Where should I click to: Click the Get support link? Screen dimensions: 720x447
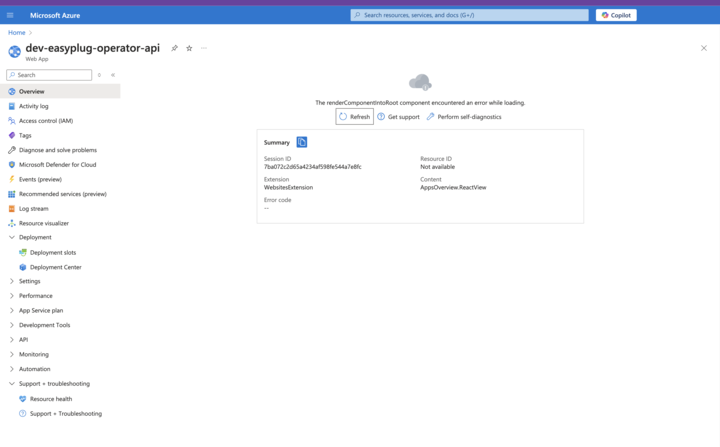point(399,117)
